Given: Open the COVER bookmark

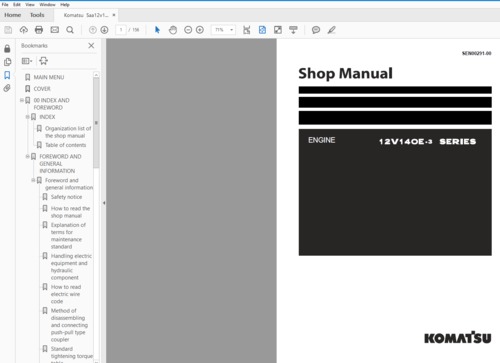Looking at the screenshot, I should [x=42, y=89].
